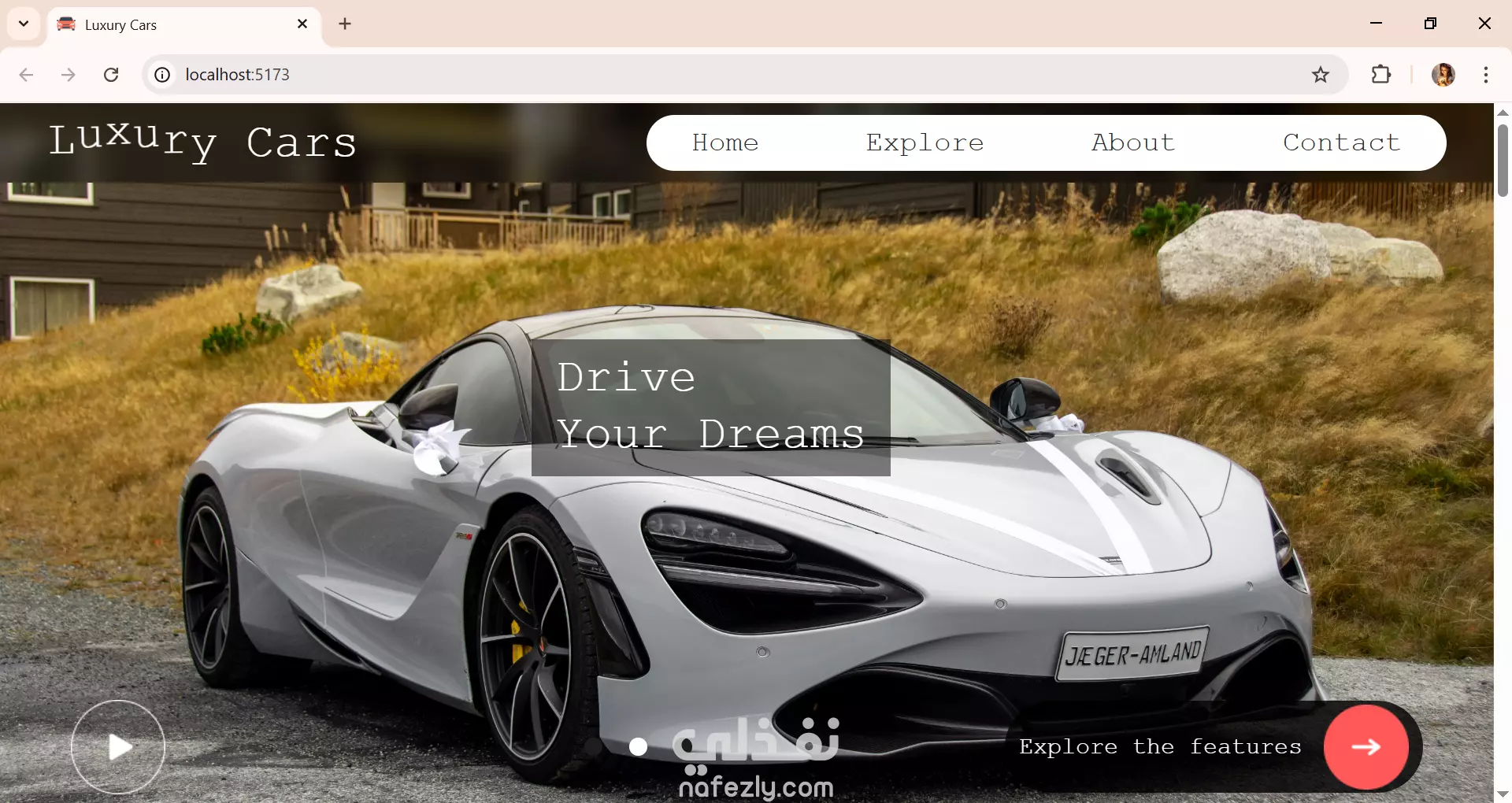Open the Chrome profile avatar

tap(1443, 75)
